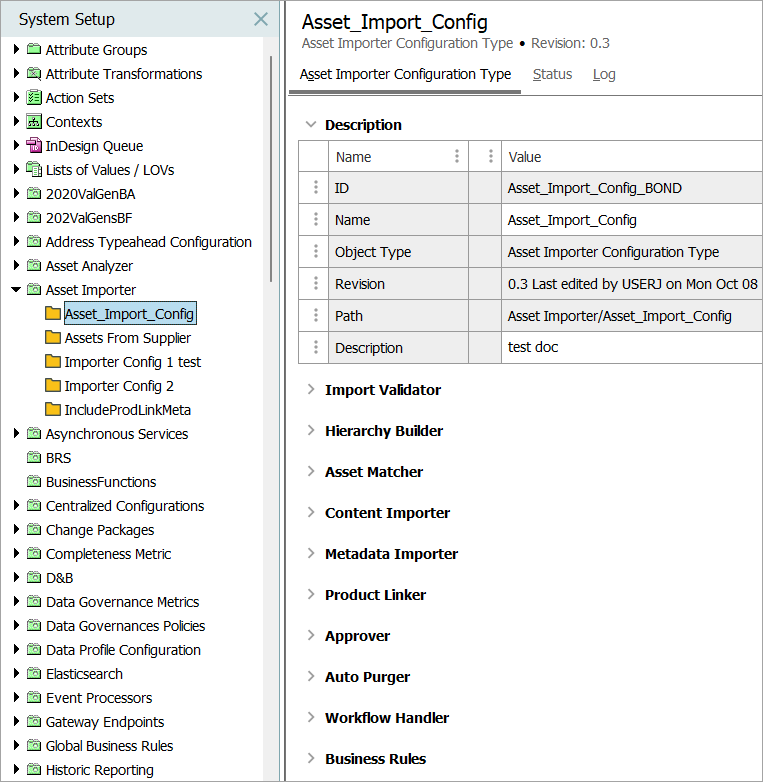
Task: Click the InDesign Queue icon
Action: [x=34, y=146]
